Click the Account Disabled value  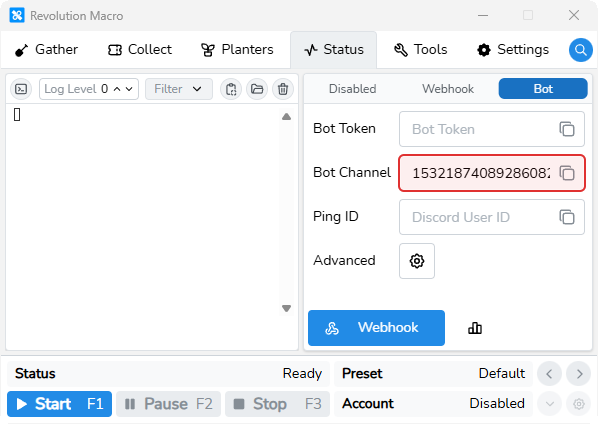[x=497, y=404]
